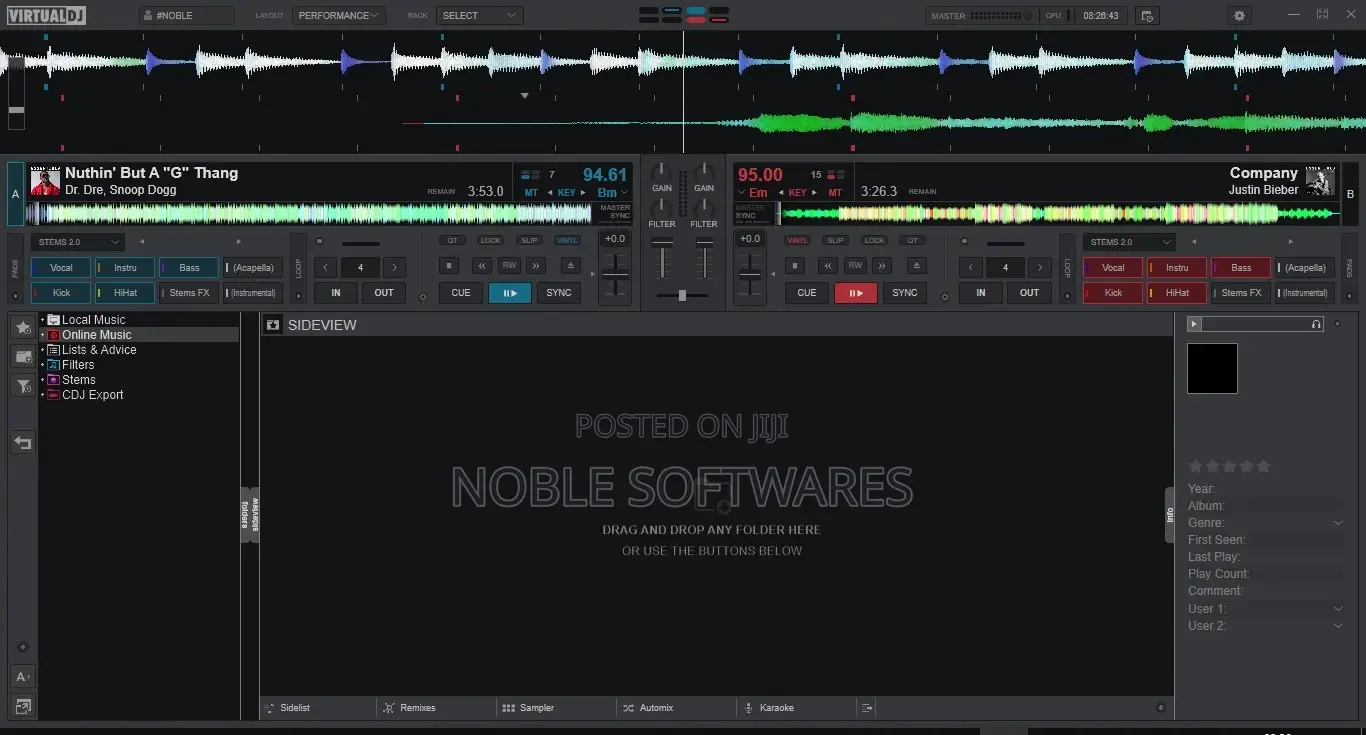Click deck A fast forward button
This screenshot has height=735, width=1366.
[536, 266]
